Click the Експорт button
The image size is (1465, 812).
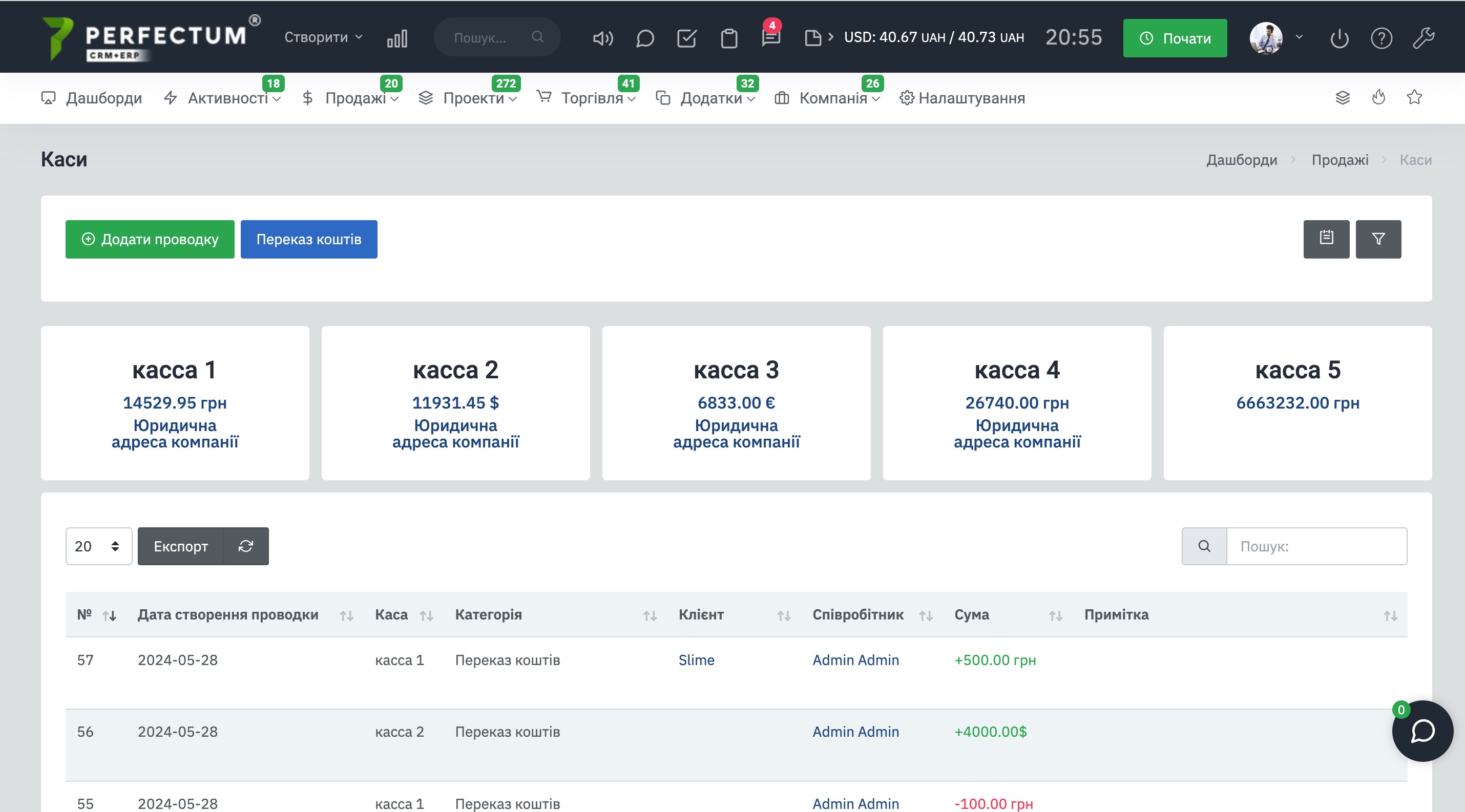point(180,546)
